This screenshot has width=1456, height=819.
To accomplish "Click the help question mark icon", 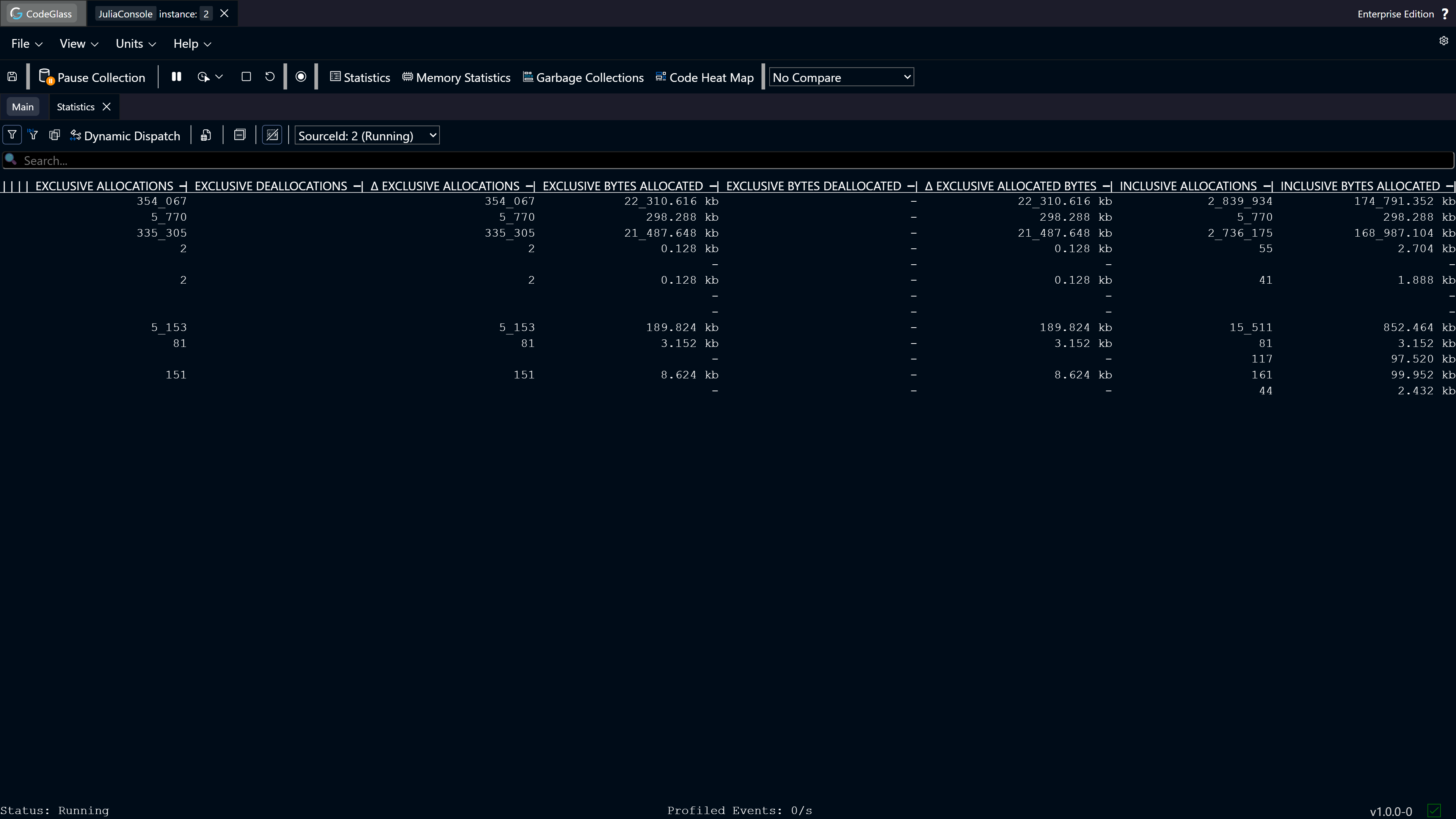I will pyautogui.click(x=1445, y=14).
